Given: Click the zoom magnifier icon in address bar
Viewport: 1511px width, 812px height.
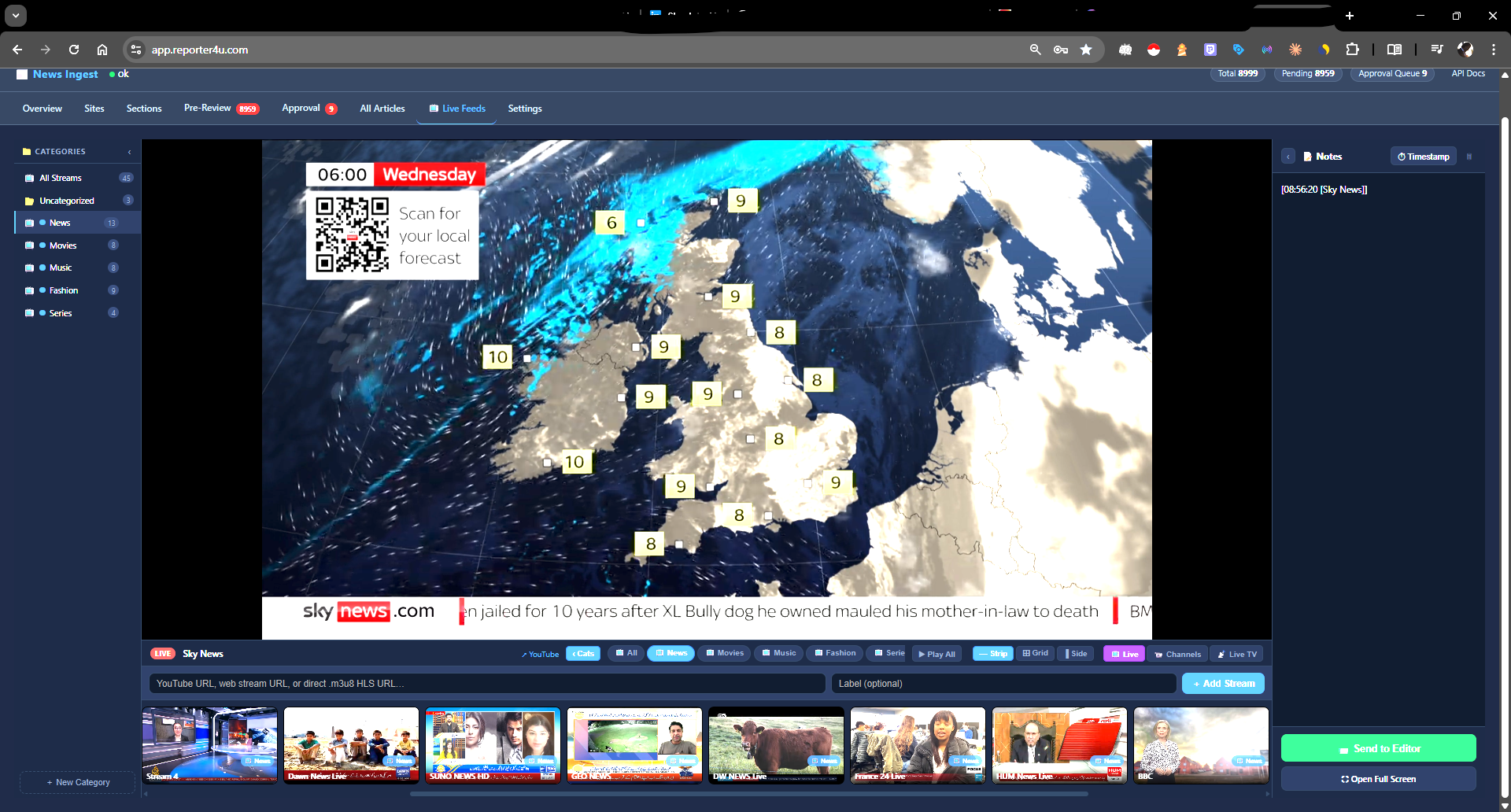Looking at the screenshot, I should coord(1036,50).
